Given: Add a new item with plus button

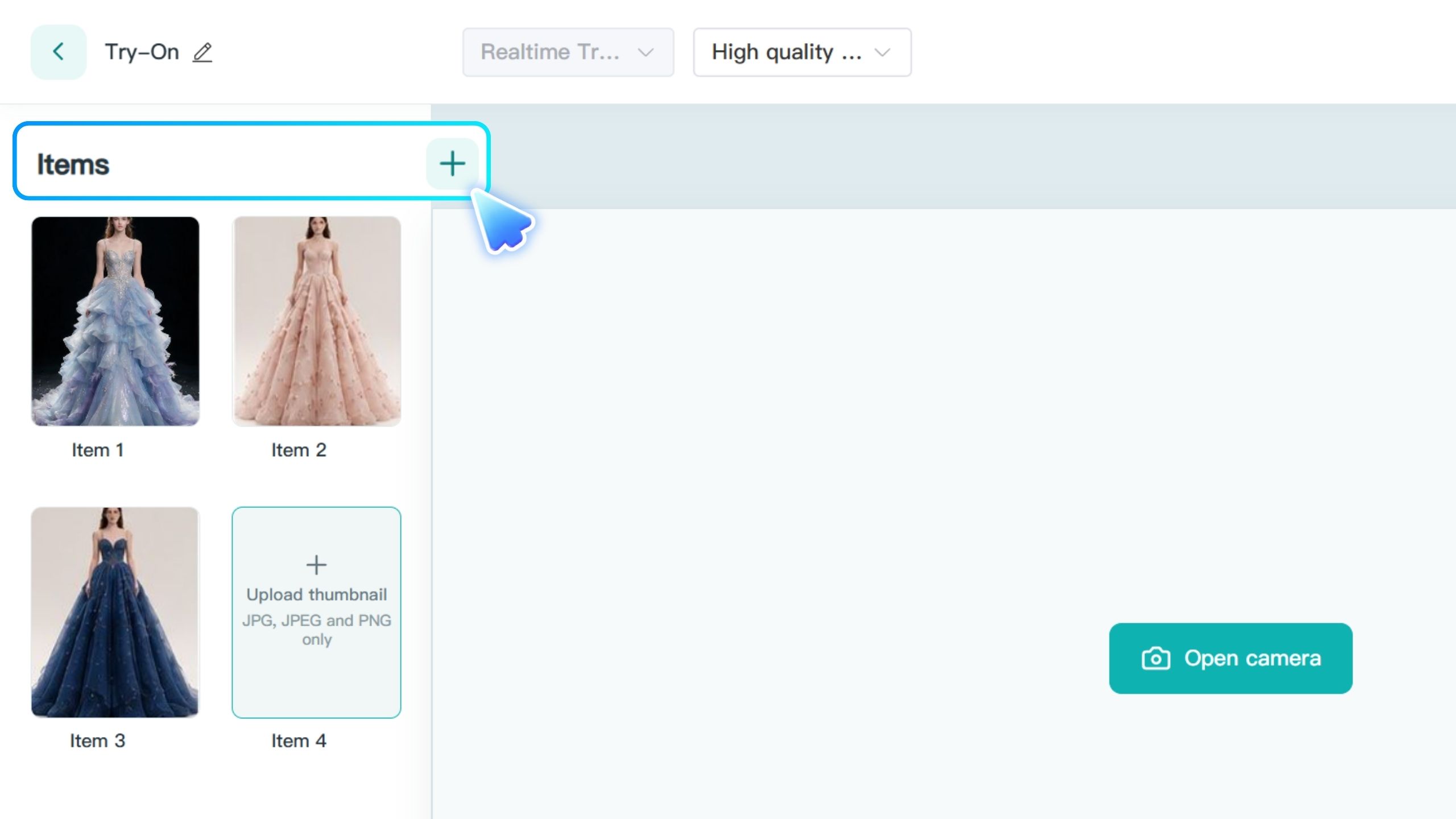Looking at the screenshot, I should [452, 164].
